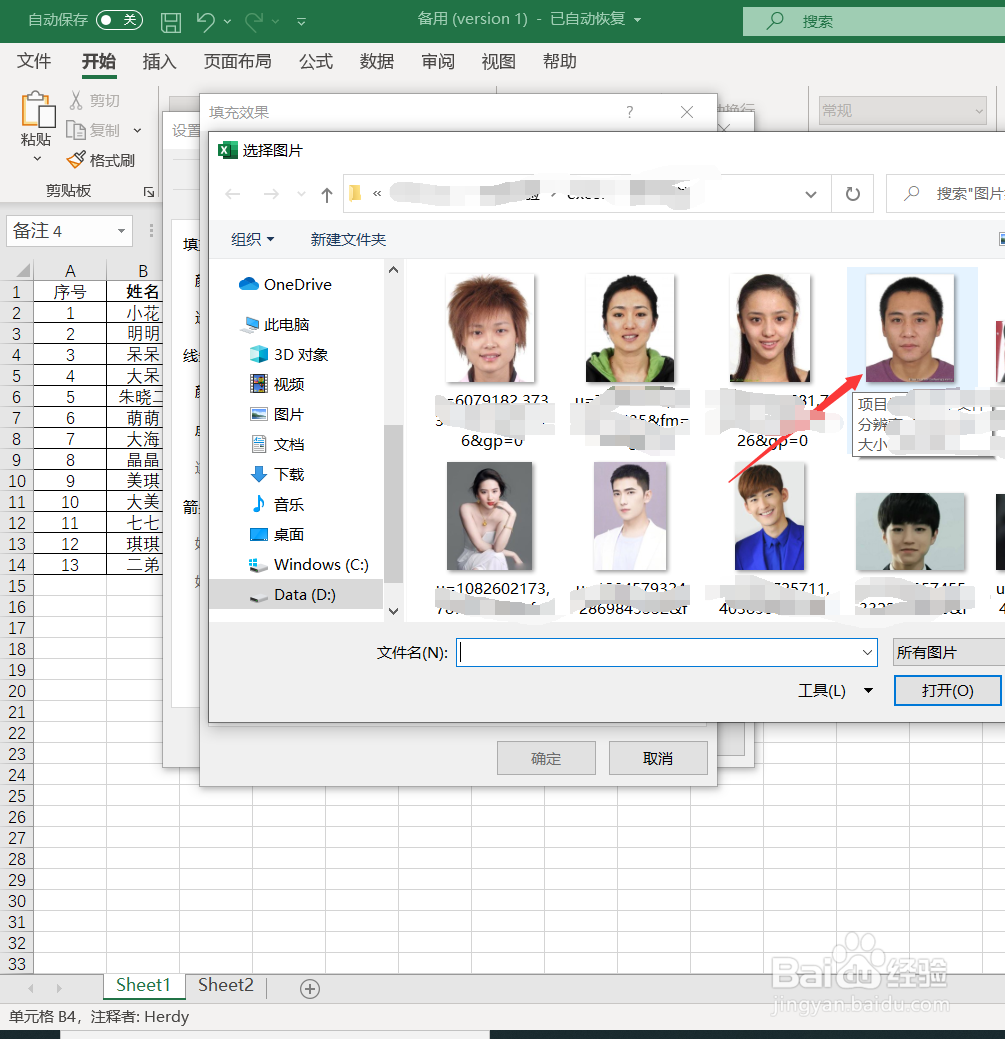The width and height of the screenshot is (1005, 1039).
Task: Click the Undo arrow icon
Action: pyautogui.click(x=205, y=22)
